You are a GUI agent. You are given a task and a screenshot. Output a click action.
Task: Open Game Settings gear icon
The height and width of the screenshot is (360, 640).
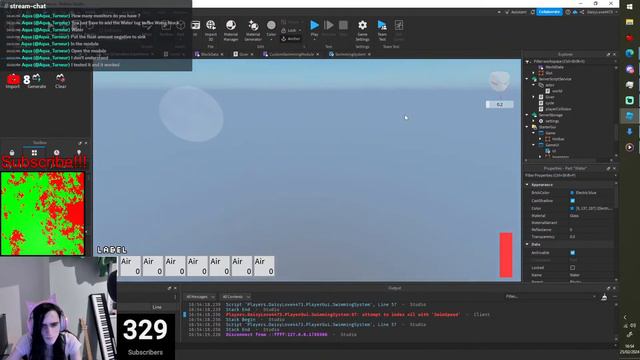click(x=362, y=30)
